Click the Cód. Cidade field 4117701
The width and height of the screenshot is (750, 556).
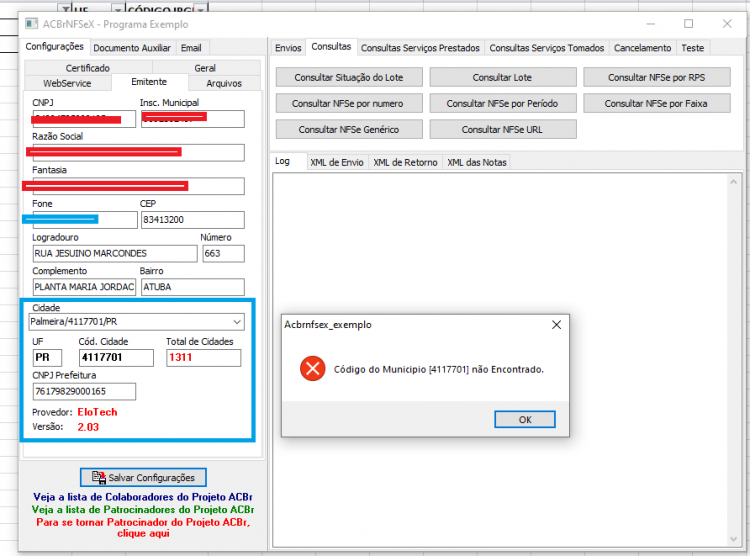116,357
